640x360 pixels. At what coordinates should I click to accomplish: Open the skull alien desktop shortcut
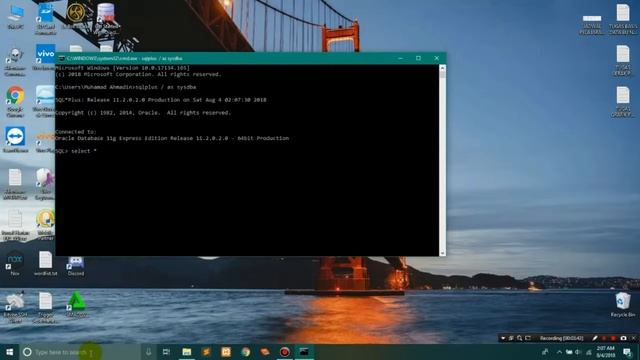15,61
